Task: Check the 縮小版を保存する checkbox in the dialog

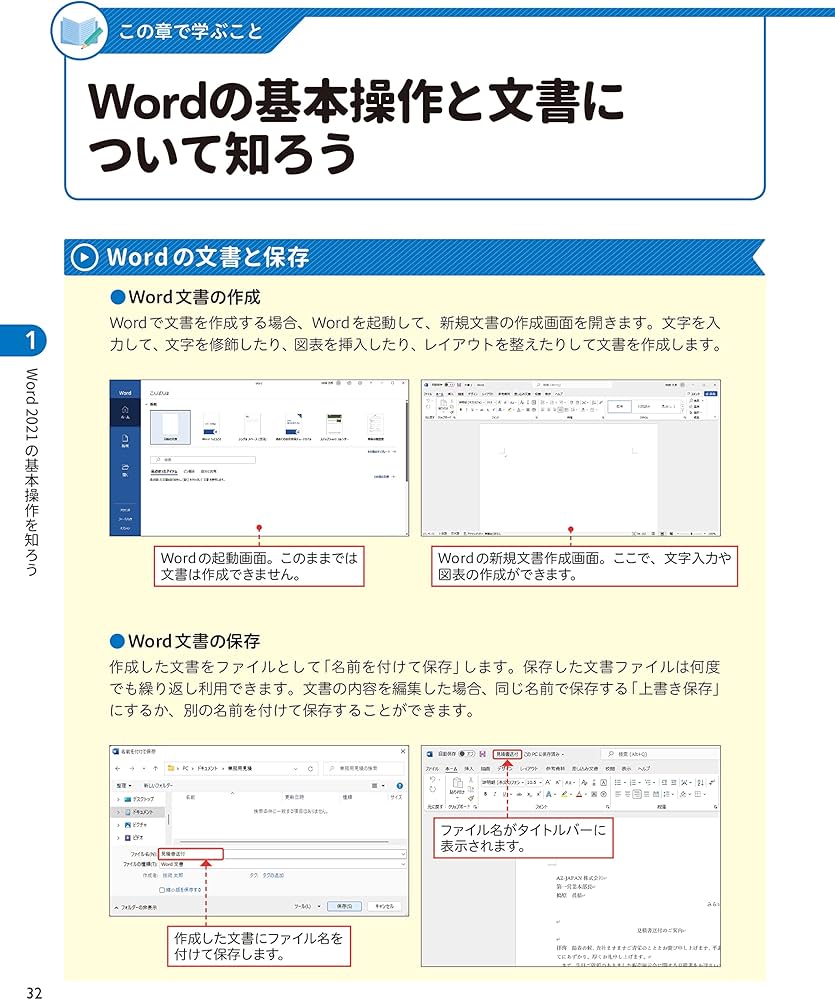Action: coord(160,889)
